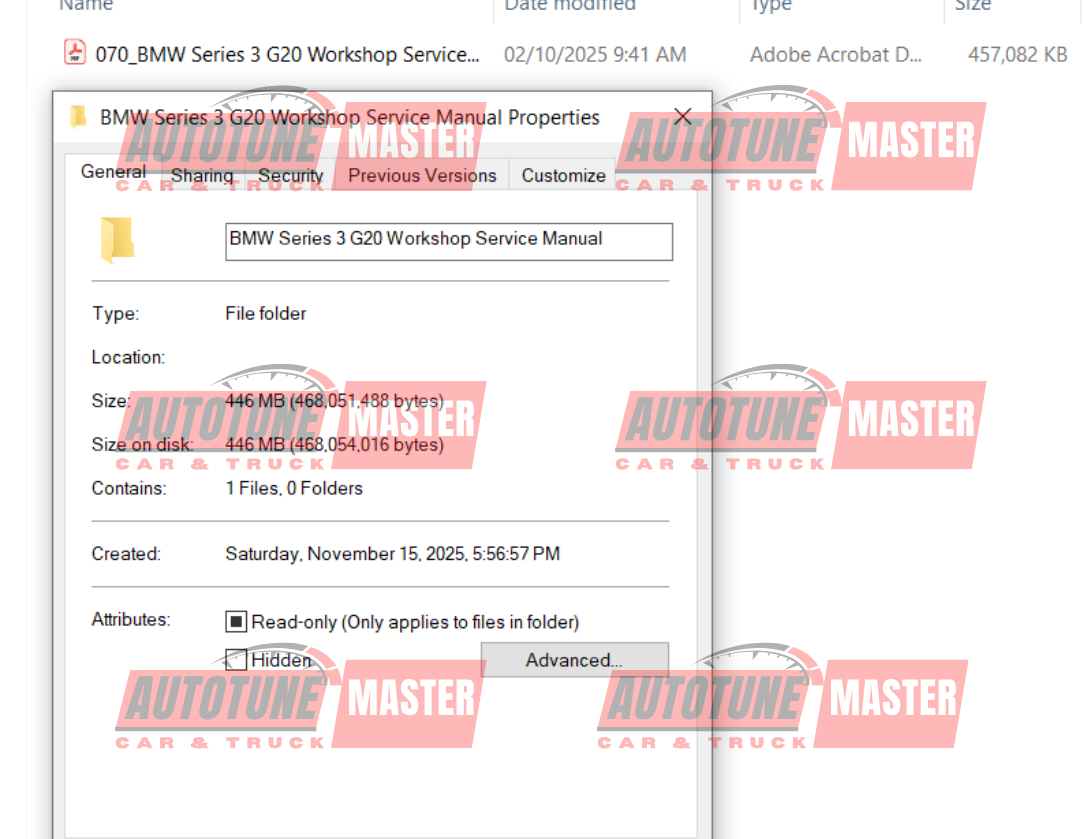The height and width of the screenshot is (839, 1083).
Task: Select the 070_BMW Series 3 G20 file name
Action: point(287,54)
